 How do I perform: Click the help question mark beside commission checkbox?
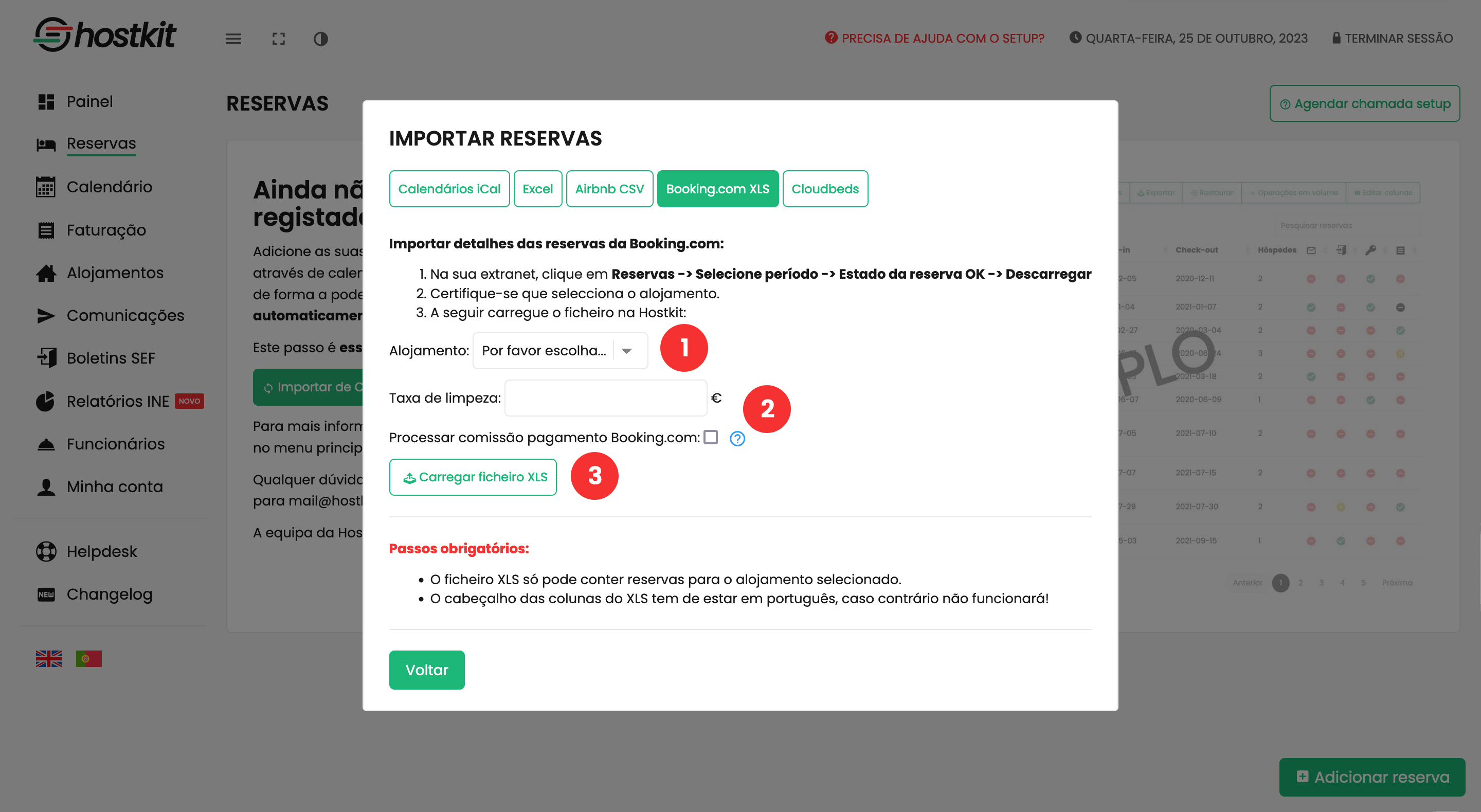(737, 439)
